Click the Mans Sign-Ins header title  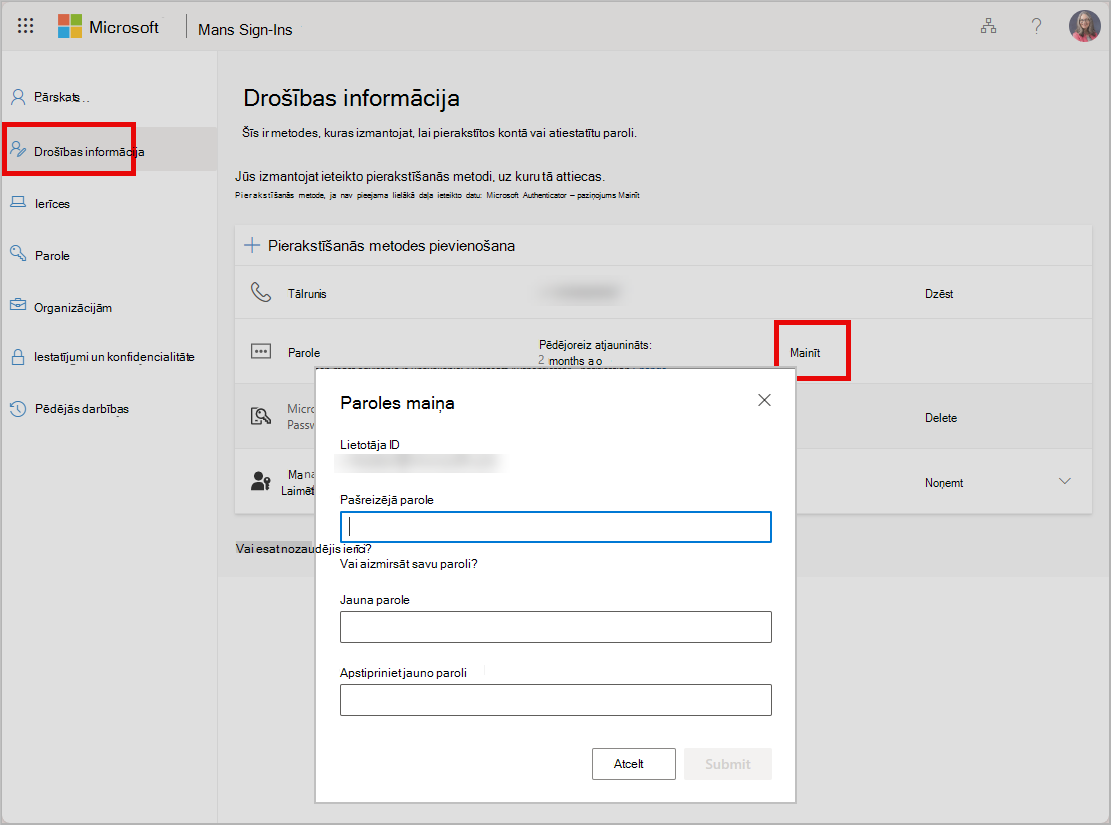(245, 30)
